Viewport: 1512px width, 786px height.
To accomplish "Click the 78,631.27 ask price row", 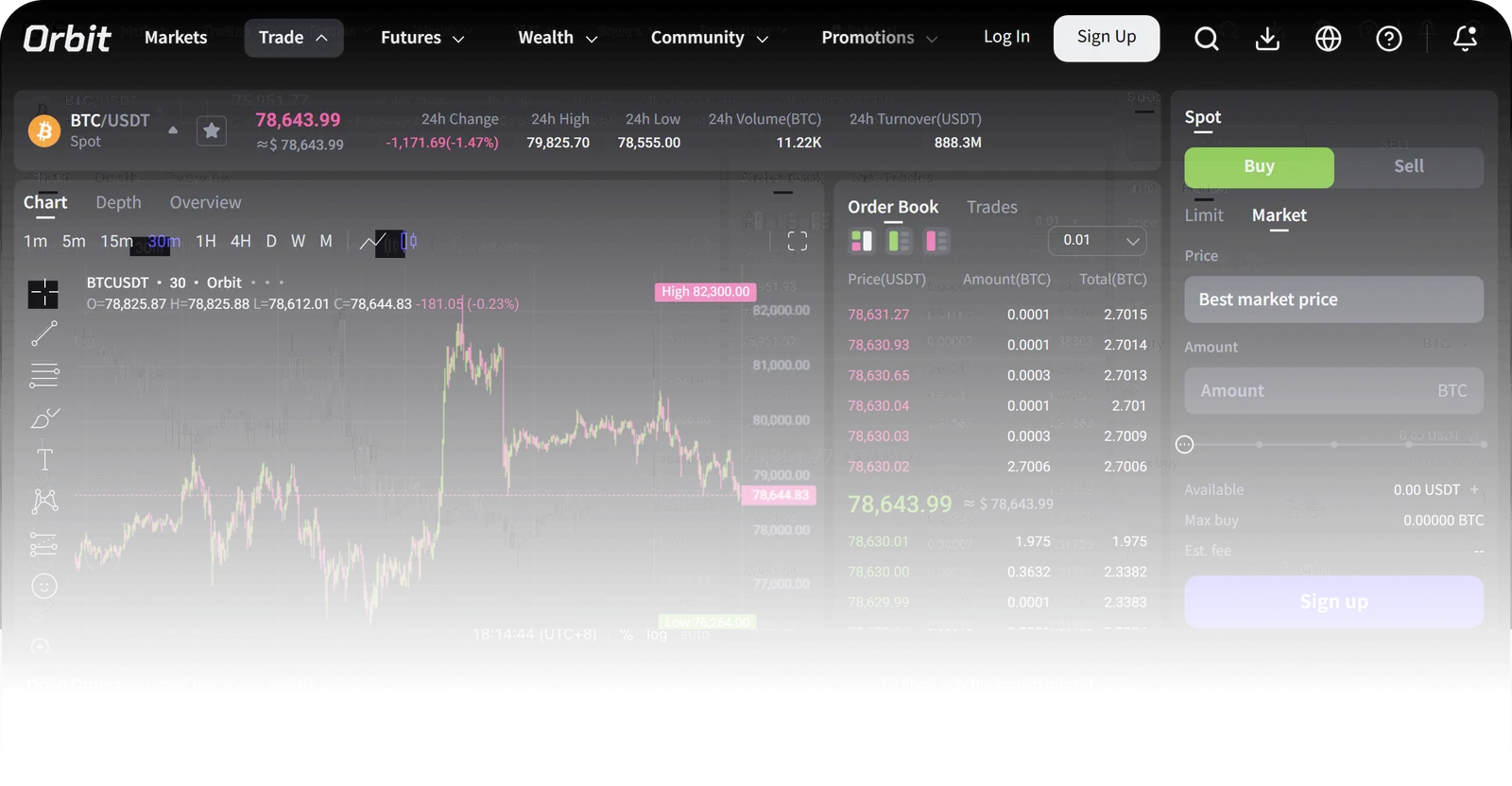I will [x=997, y=315].
